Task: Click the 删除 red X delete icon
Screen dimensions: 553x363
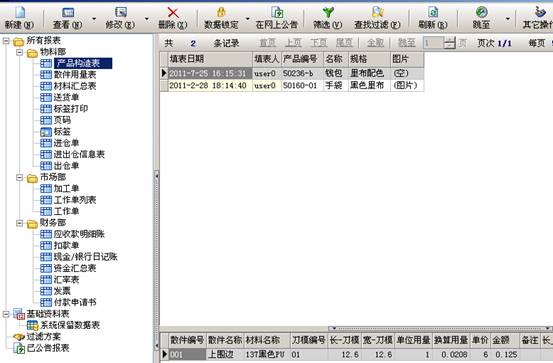Action: (173, 13)
